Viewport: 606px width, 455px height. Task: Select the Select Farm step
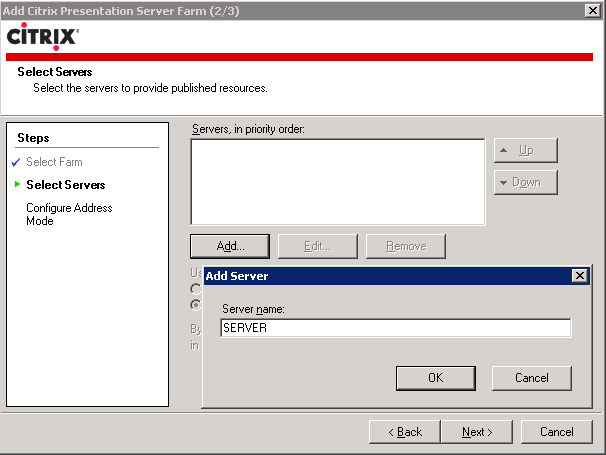54,162
